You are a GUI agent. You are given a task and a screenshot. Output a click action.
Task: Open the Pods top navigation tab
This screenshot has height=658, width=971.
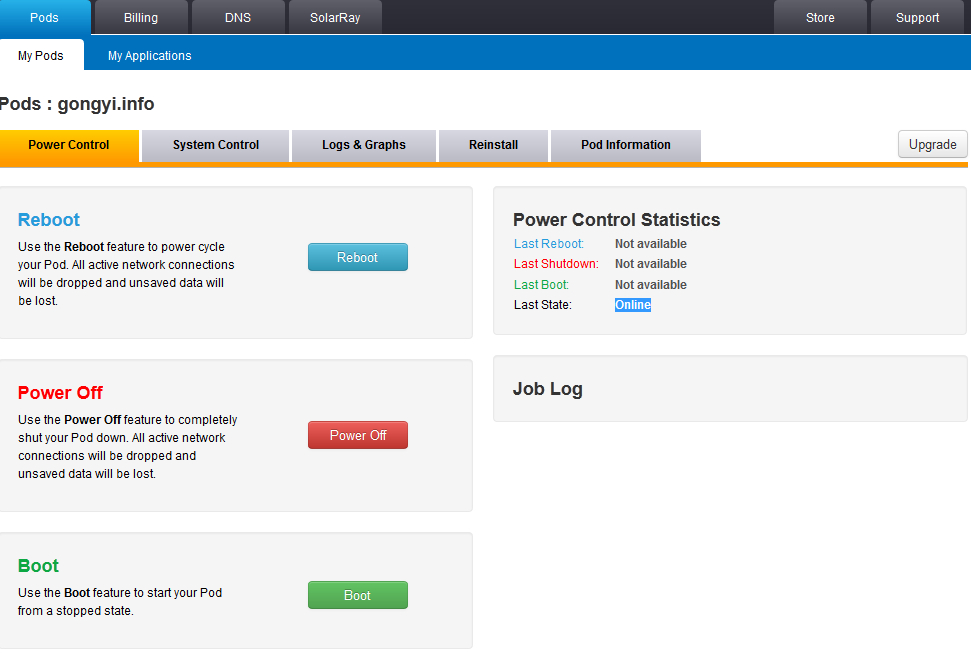pyautogui.click(x=44, y=17)
